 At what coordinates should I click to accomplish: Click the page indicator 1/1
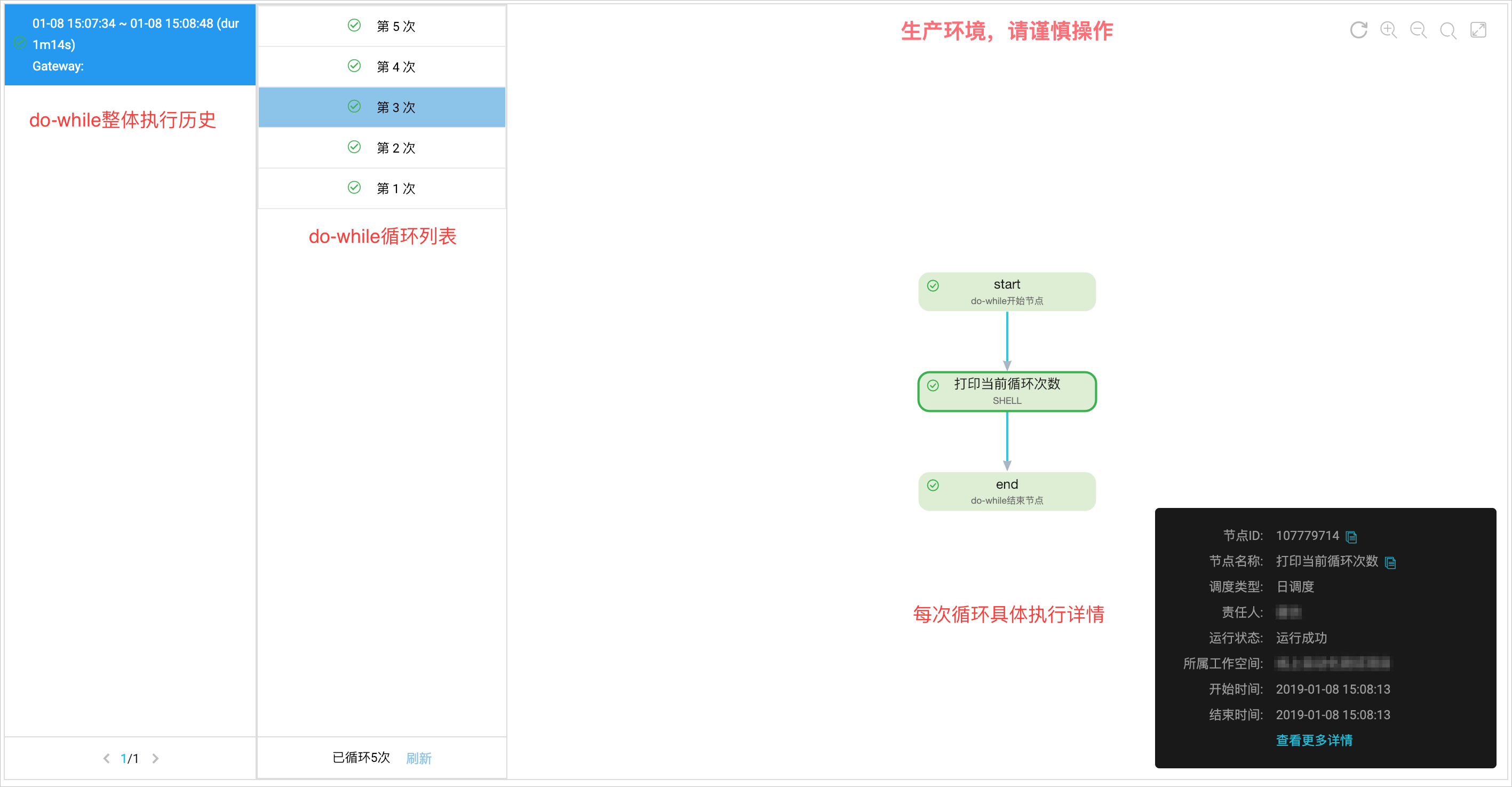[130, 758]
